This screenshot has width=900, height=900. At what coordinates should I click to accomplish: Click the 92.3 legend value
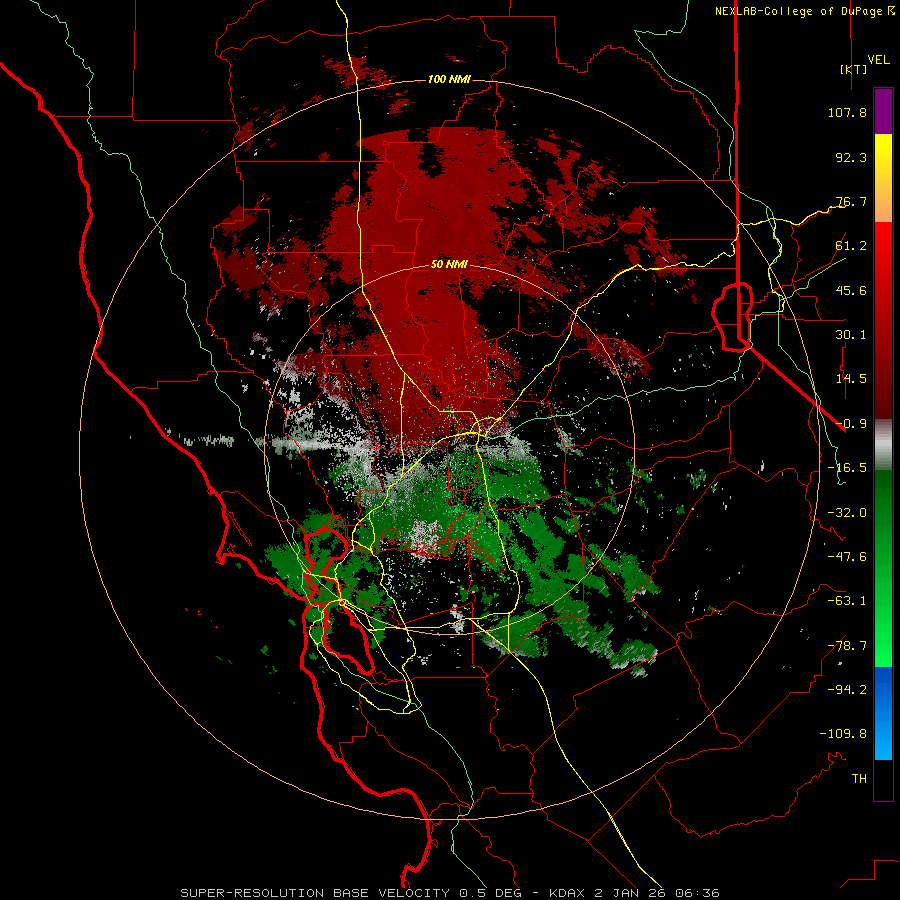pyautogui.click(x=851, y=157)
